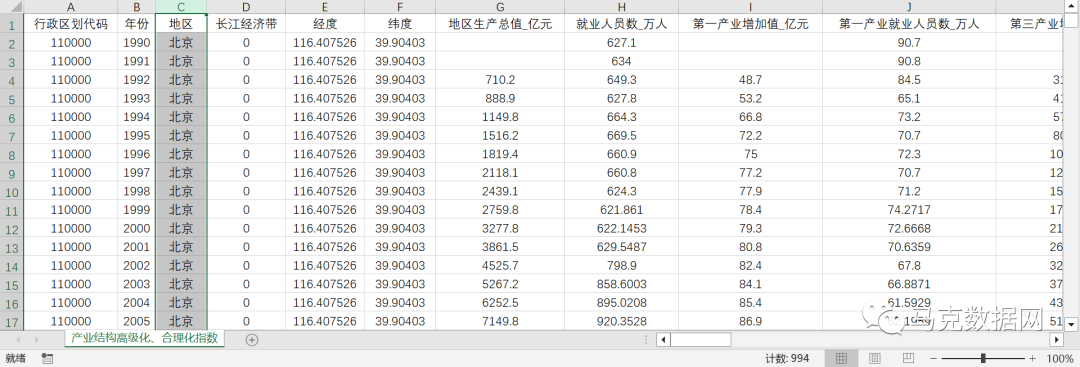The width and height of the screenshot is (1080, 367).
Task: Click the status bar count 计数: 994
Action: [x=787, y=359]
